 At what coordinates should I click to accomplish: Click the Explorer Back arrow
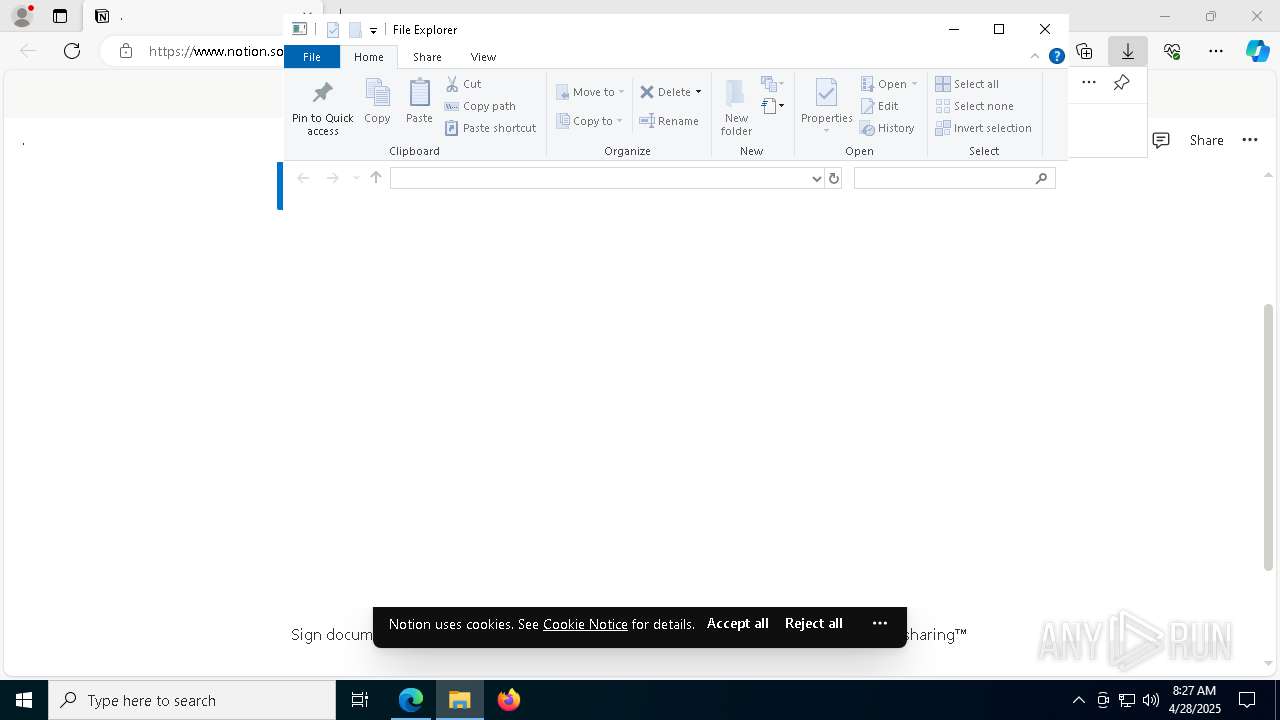point(303,178)
